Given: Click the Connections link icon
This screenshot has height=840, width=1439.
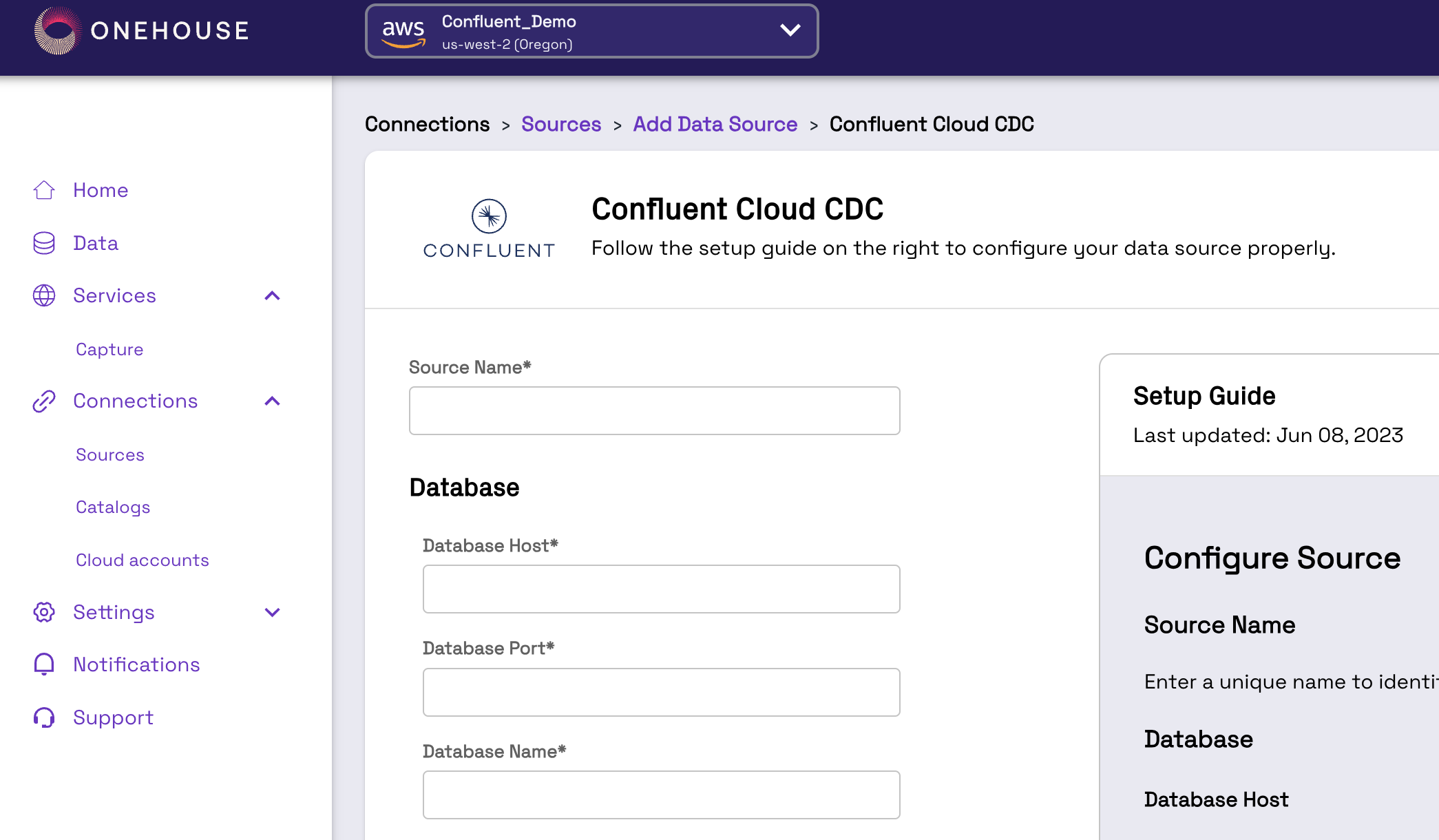Looking at the screenshot, I should coord(44,401).
